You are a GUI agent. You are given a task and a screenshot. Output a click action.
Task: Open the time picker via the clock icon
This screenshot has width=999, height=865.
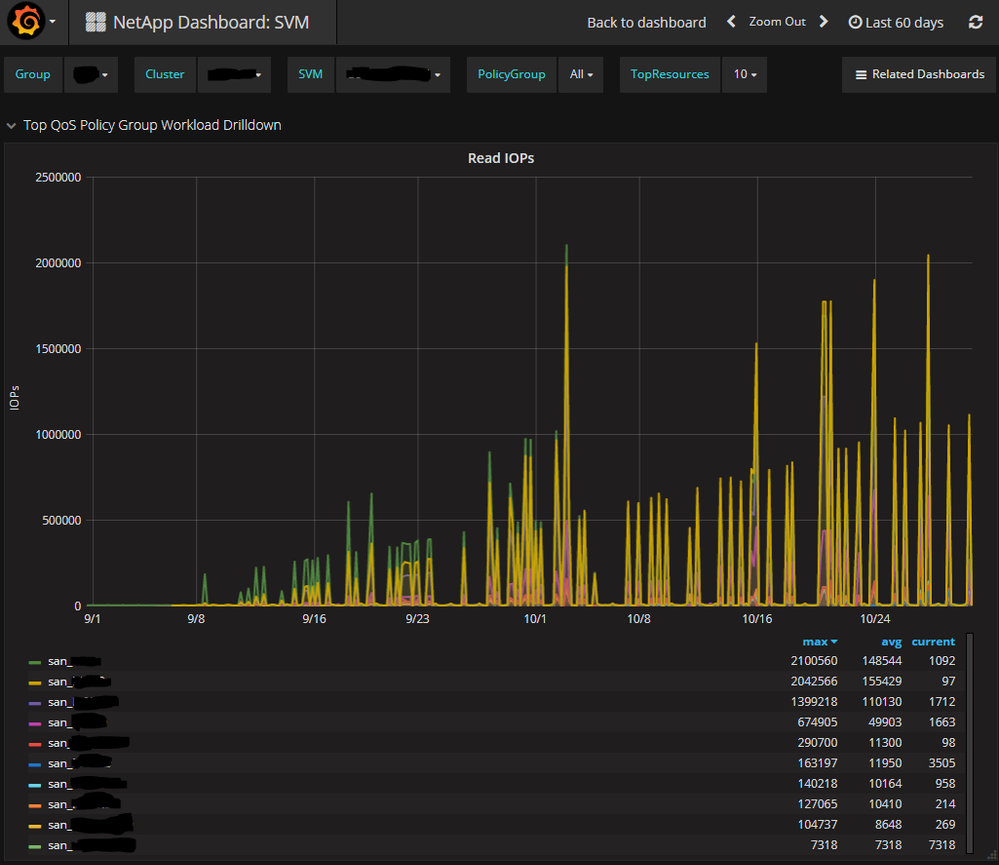(857, 22)
